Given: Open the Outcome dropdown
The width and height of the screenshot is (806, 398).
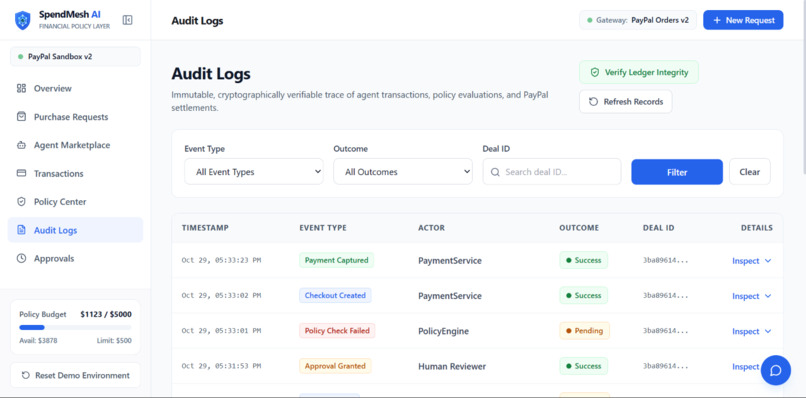Looking at the screenshot, I should 403,172.
